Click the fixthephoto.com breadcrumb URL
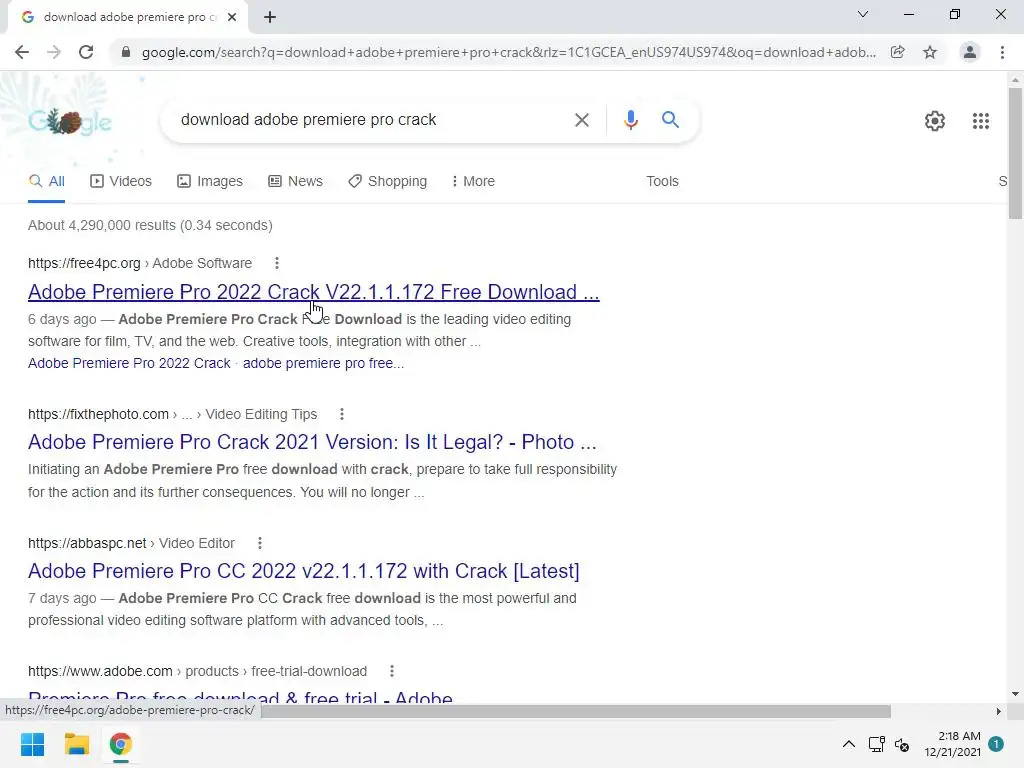Screen dimensions: 1024x768 click(x=172, y=414)
